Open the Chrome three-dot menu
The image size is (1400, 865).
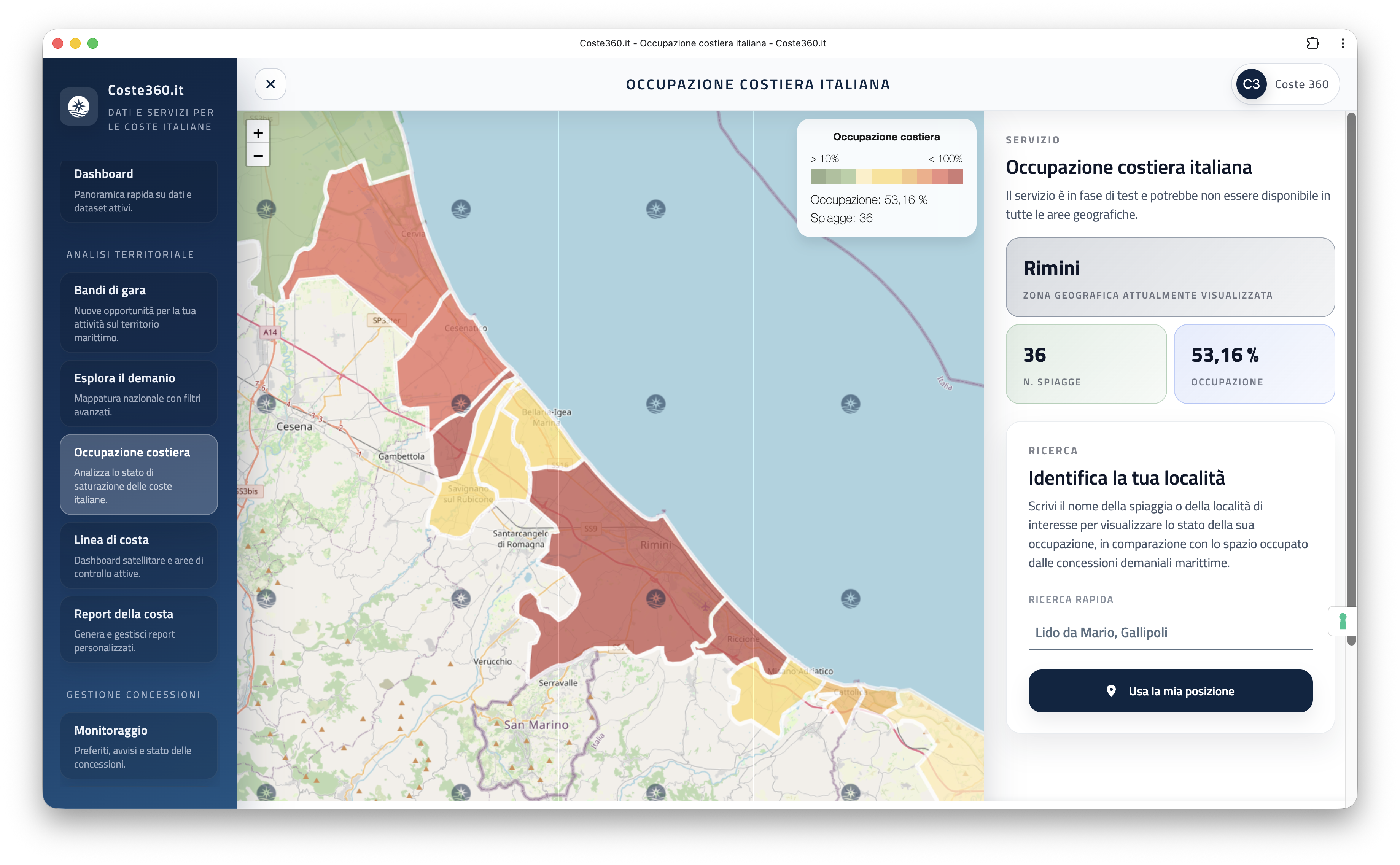[1343, 43]
